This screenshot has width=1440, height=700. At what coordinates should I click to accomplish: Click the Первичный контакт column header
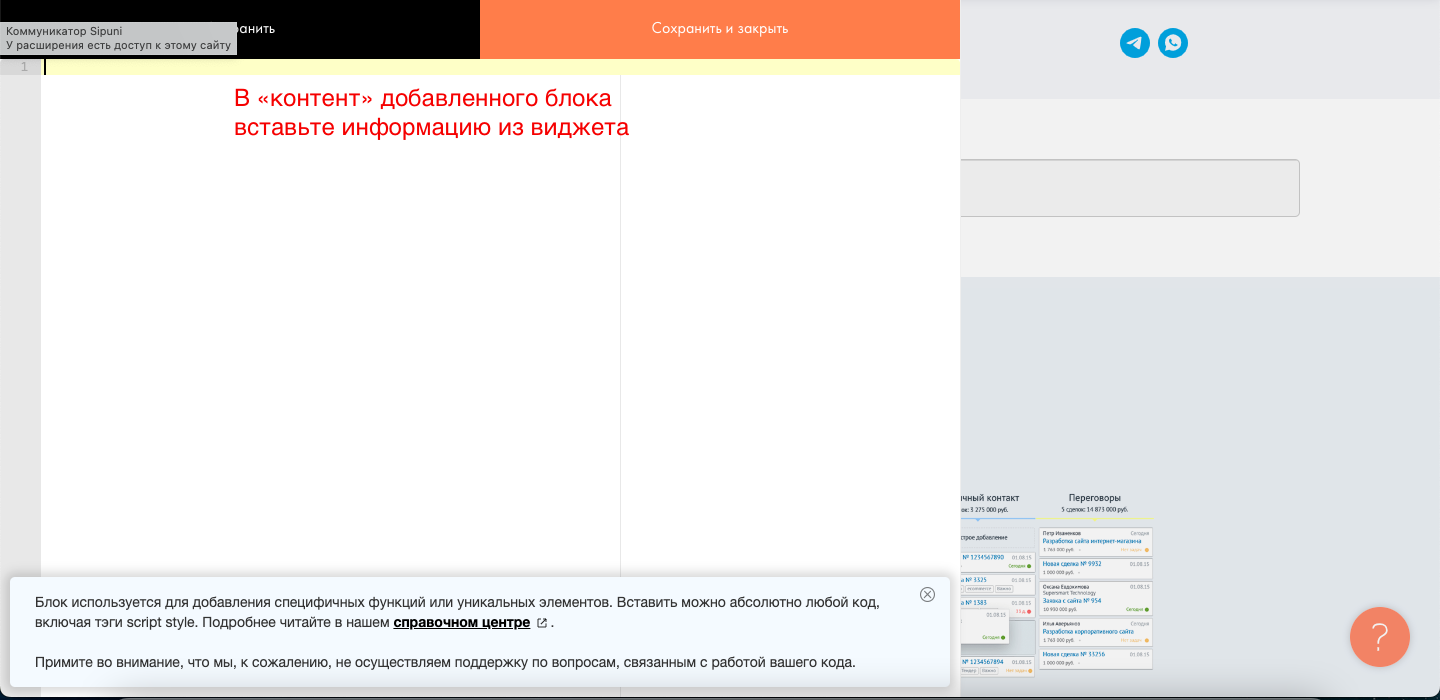click(990, 497)
